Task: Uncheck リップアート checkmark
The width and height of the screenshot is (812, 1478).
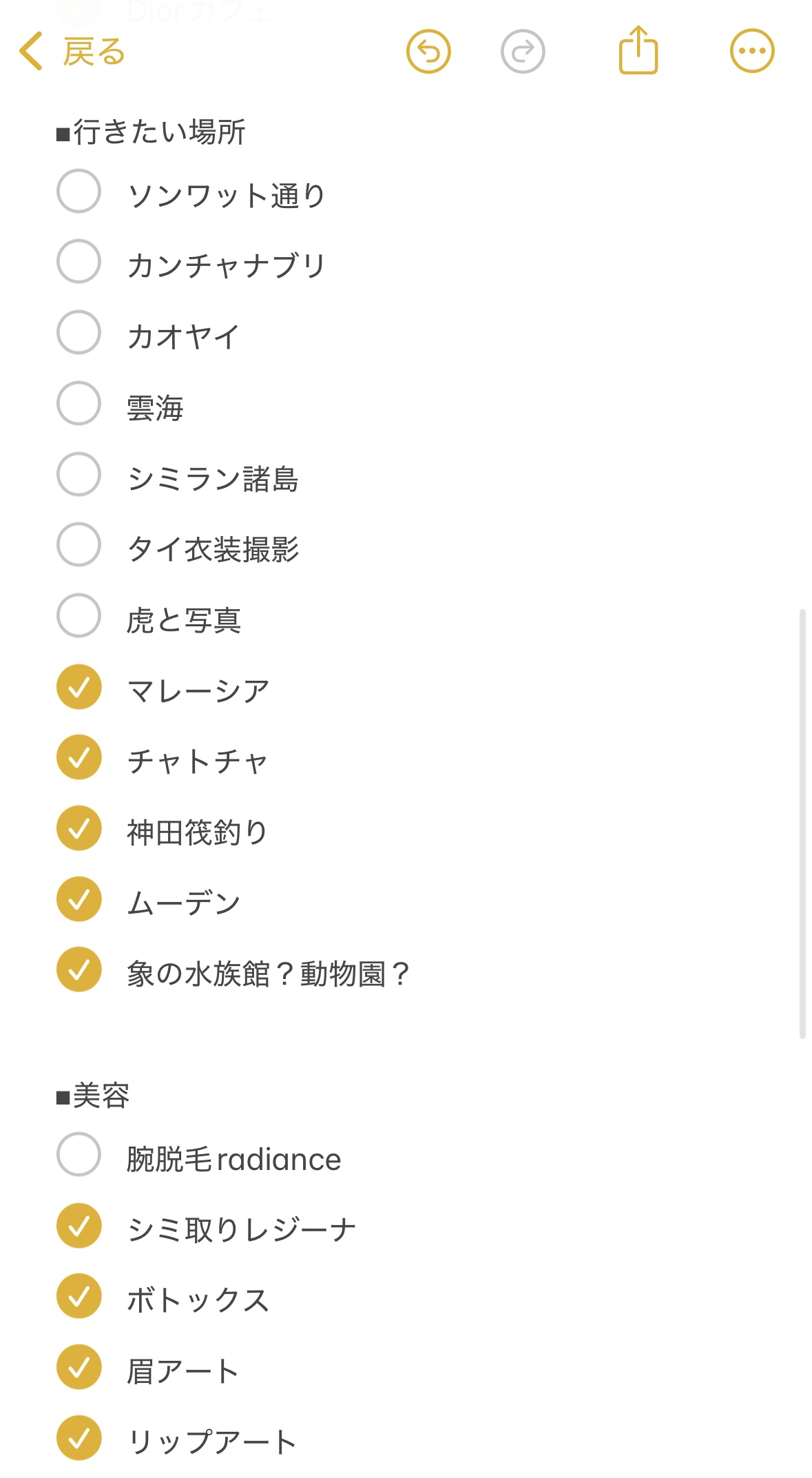Action: [x=79, y=1438]
